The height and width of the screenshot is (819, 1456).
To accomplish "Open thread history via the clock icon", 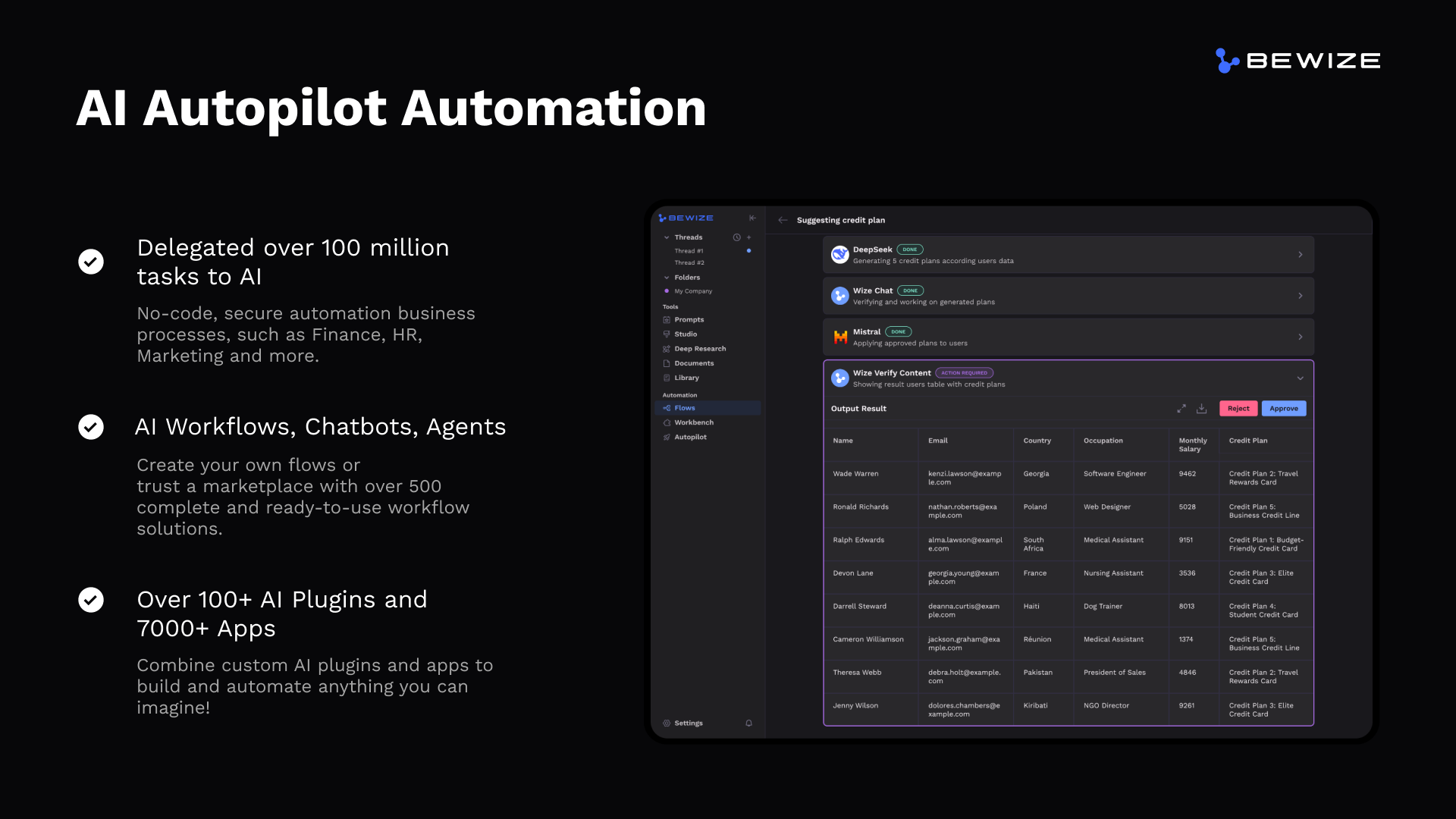I will click(736, 237).
